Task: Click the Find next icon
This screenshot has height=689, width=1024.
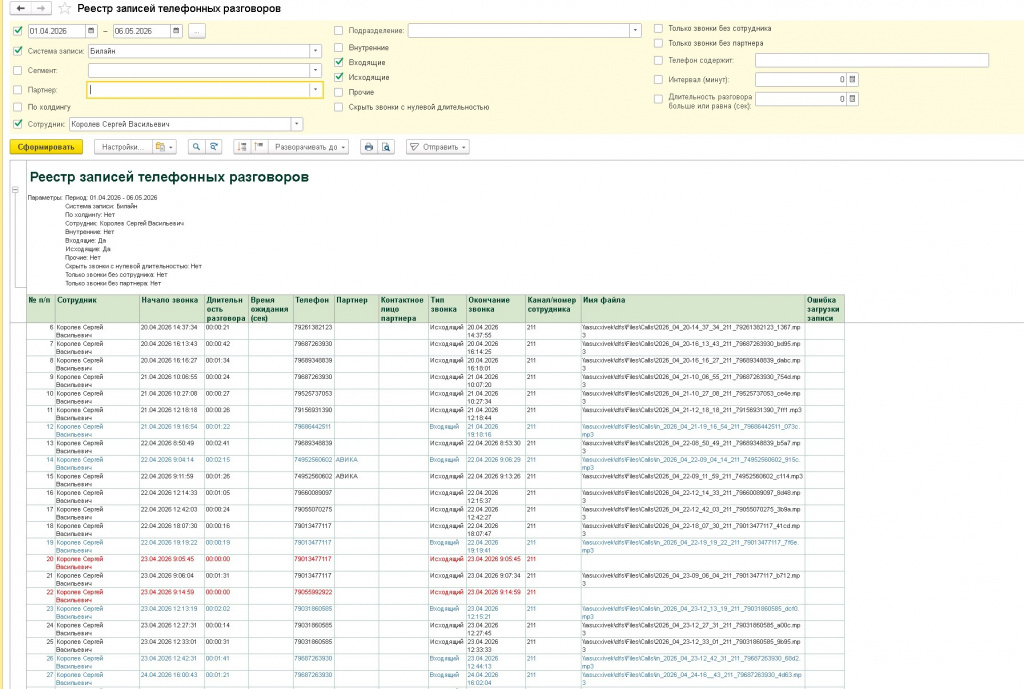Action: click(213, 147)
